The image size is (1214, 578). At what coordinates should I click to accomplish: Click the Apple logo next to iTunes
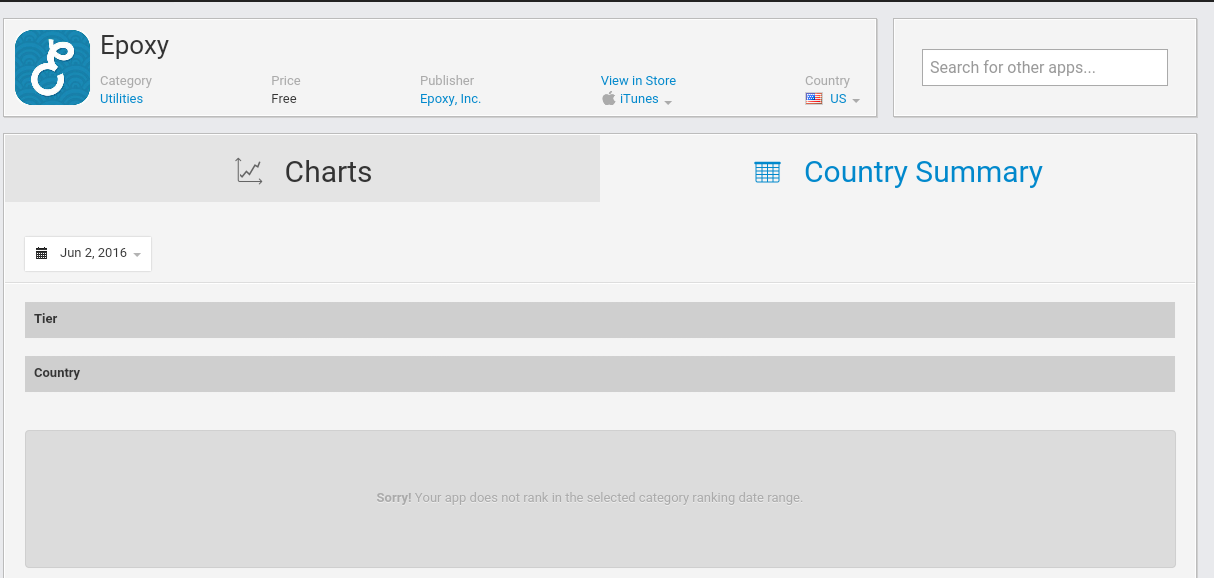coord(608,99)
